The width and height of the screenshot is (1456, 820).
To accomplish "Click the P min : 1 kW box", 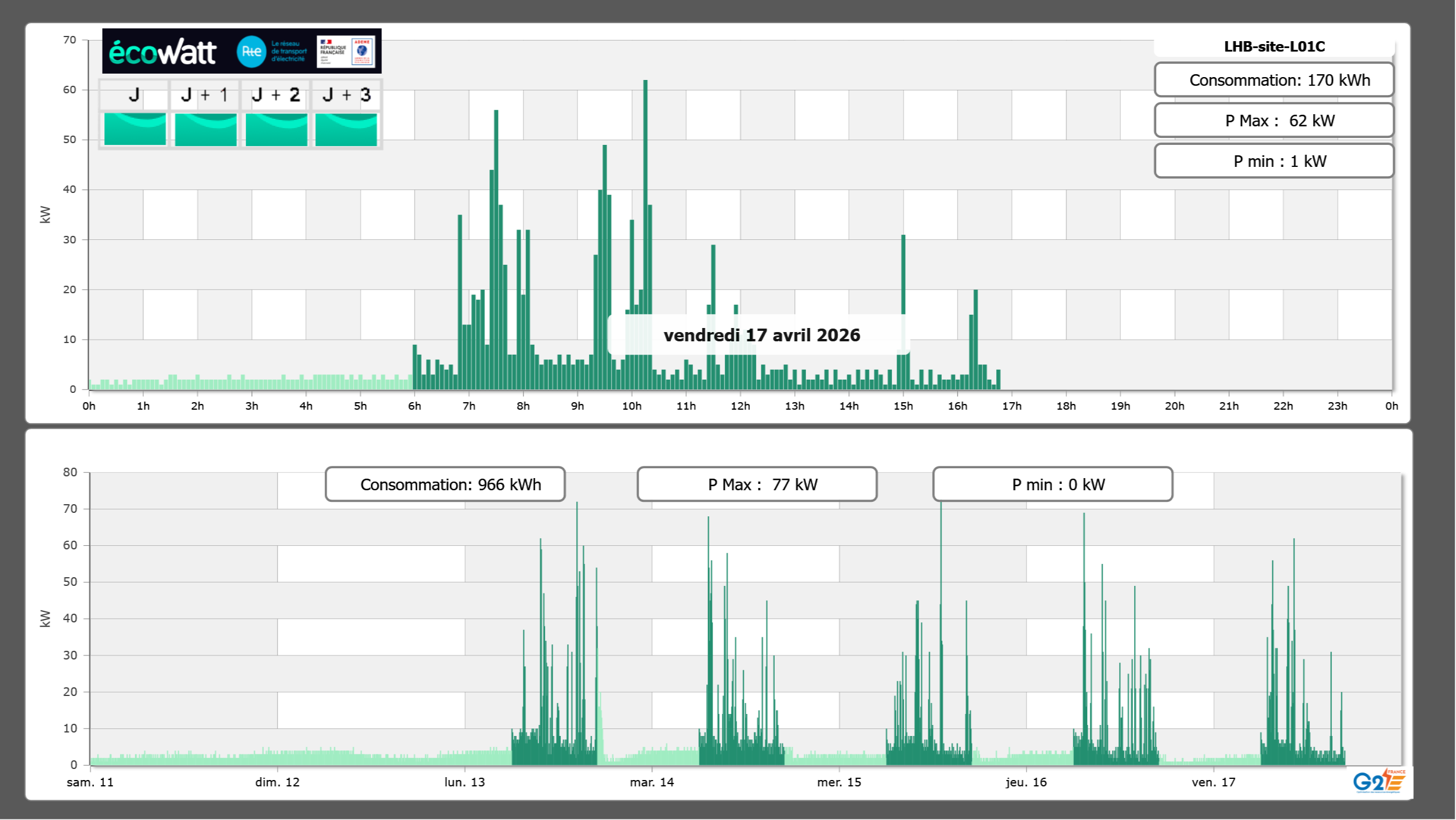I will pos(1274,161).
